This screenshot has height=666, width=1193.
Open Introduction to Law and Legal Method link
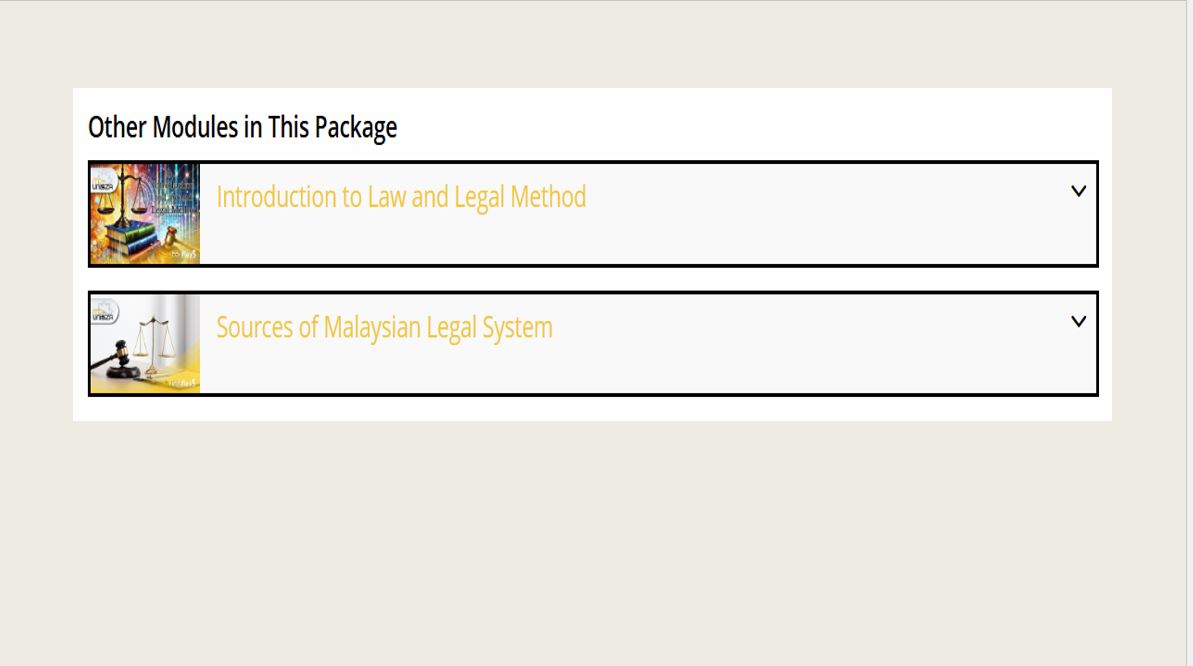[x=401, y=197]
